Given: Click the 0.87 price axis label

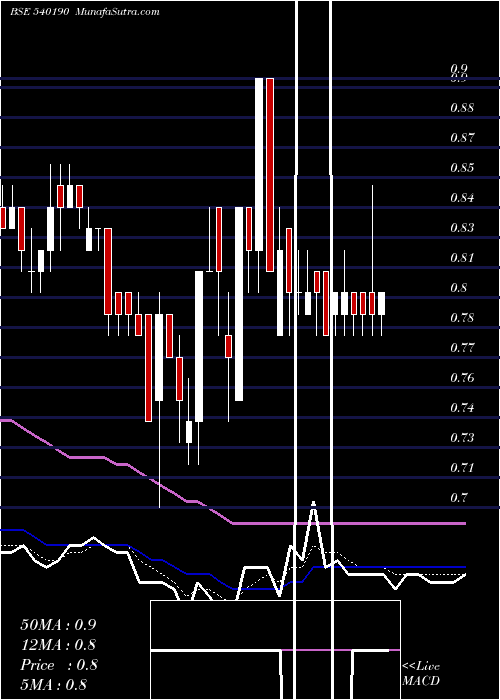Looking at the screenshot, I should click(462, 138).
